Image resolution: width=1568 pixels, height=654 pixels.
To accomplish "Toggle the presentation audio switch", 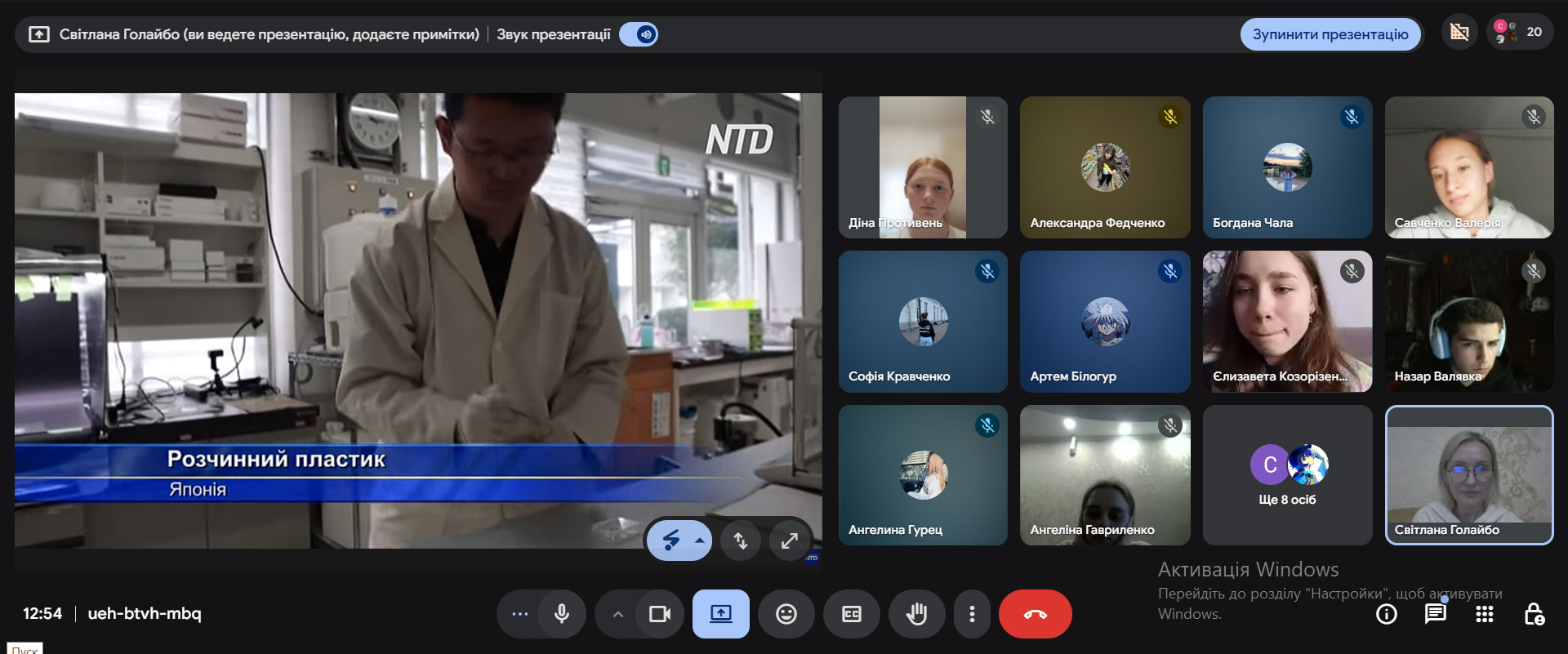I will click(639, 34).
